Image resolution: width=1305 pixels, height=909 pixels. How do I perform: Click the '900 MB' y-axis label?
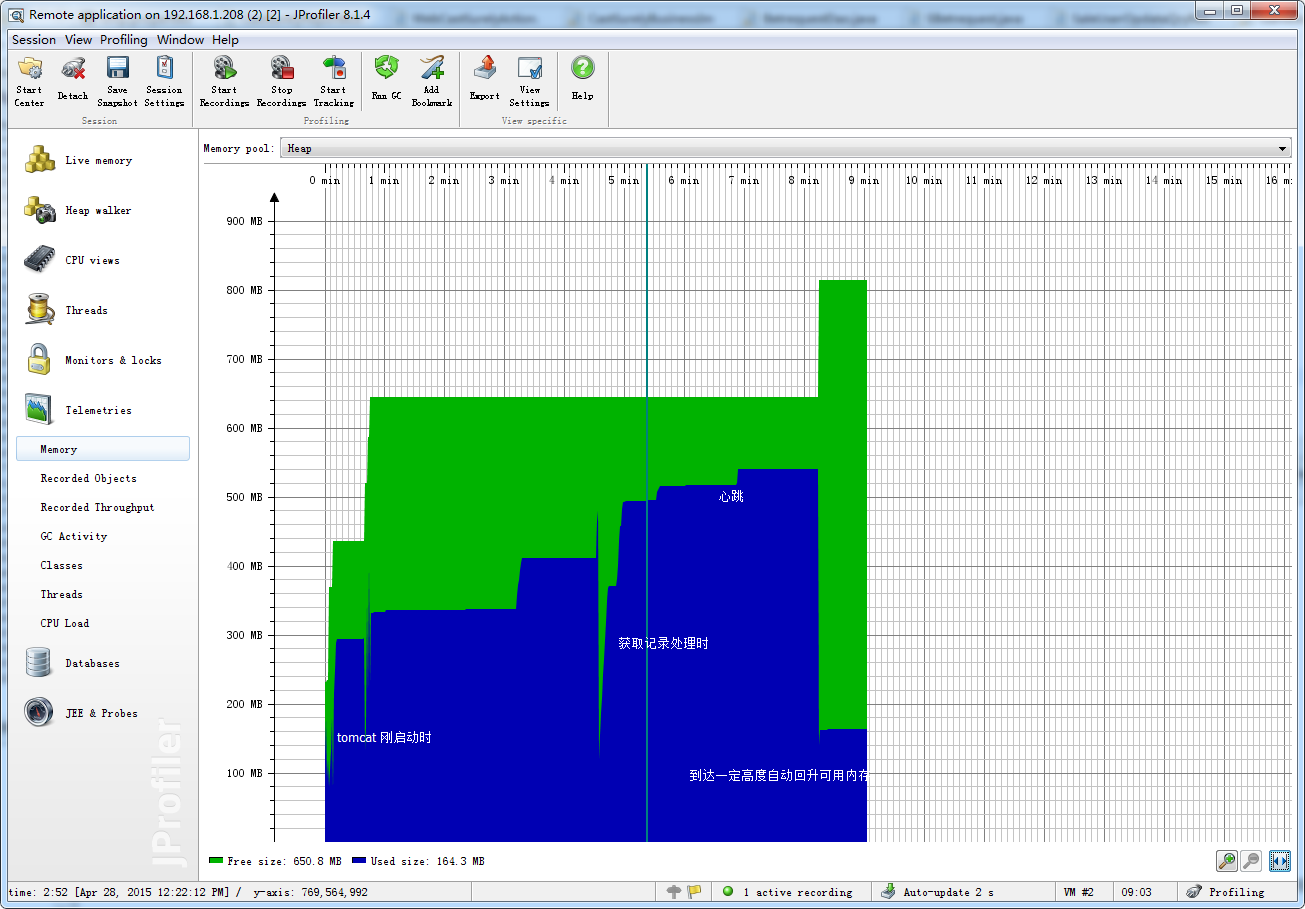tap(242, 221)
